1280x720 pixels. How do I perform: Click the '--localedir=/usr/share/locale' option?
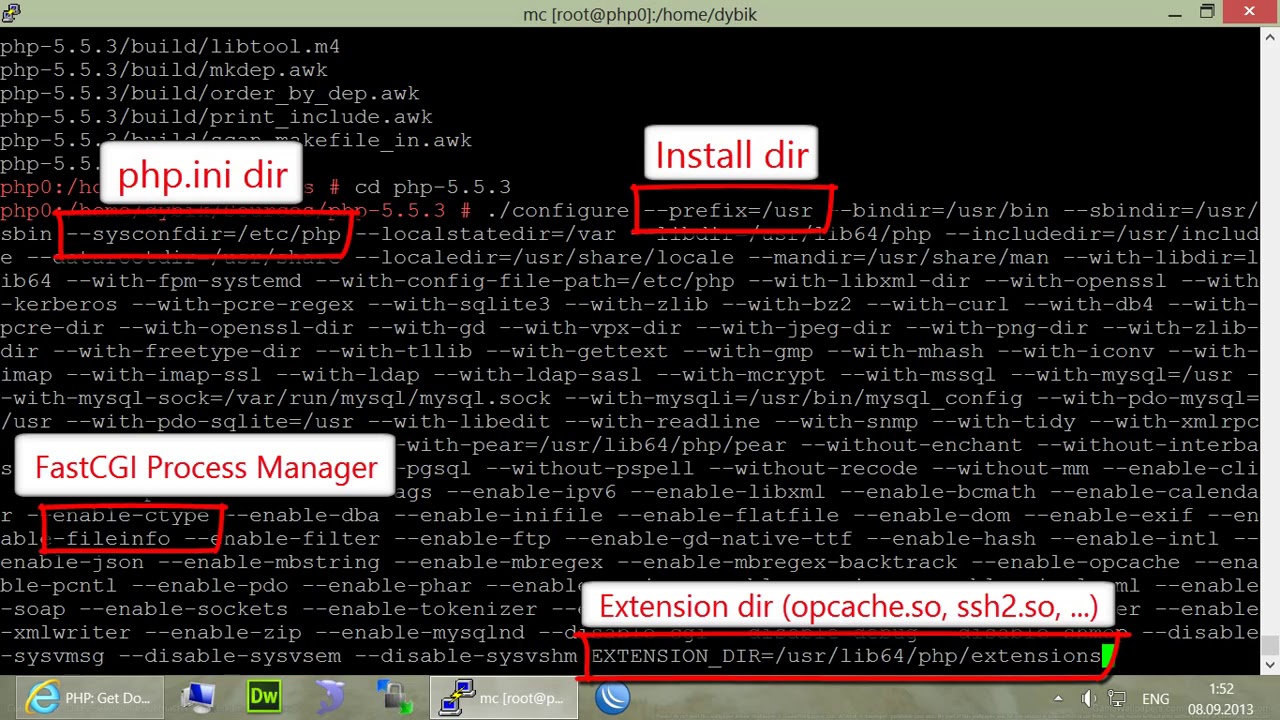click(544, 258)
